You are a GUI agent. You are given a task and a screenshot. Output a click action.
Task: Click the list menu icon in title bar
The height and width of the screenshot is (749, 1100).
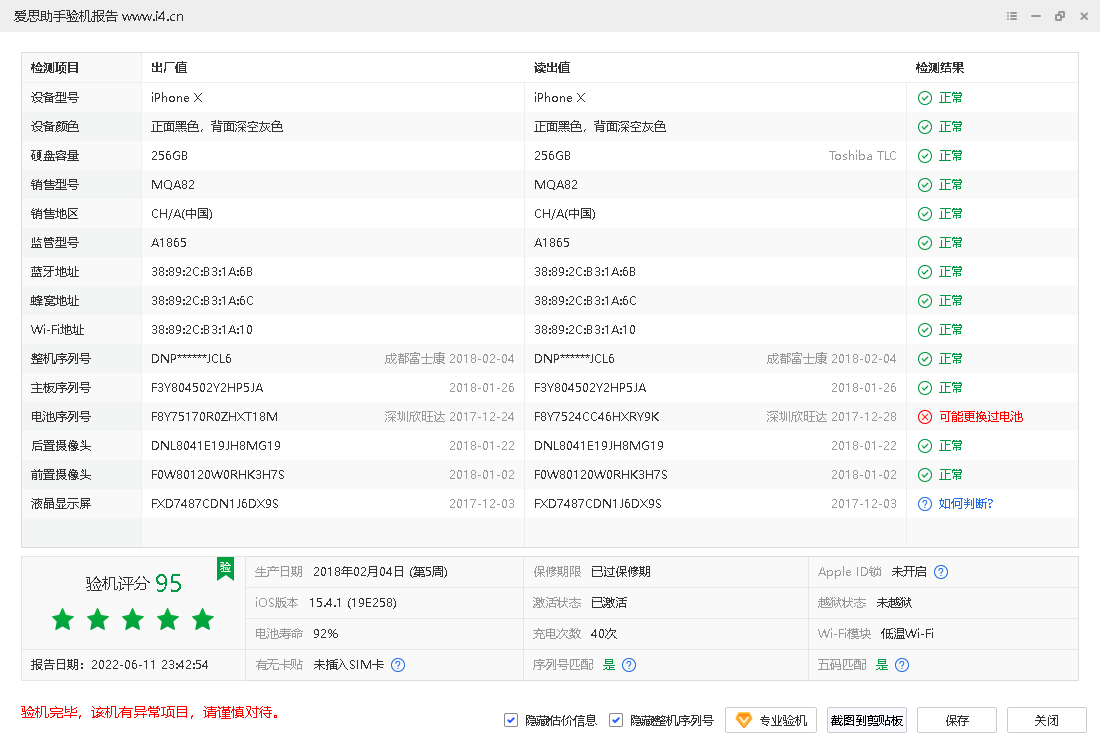point(1012,16)
